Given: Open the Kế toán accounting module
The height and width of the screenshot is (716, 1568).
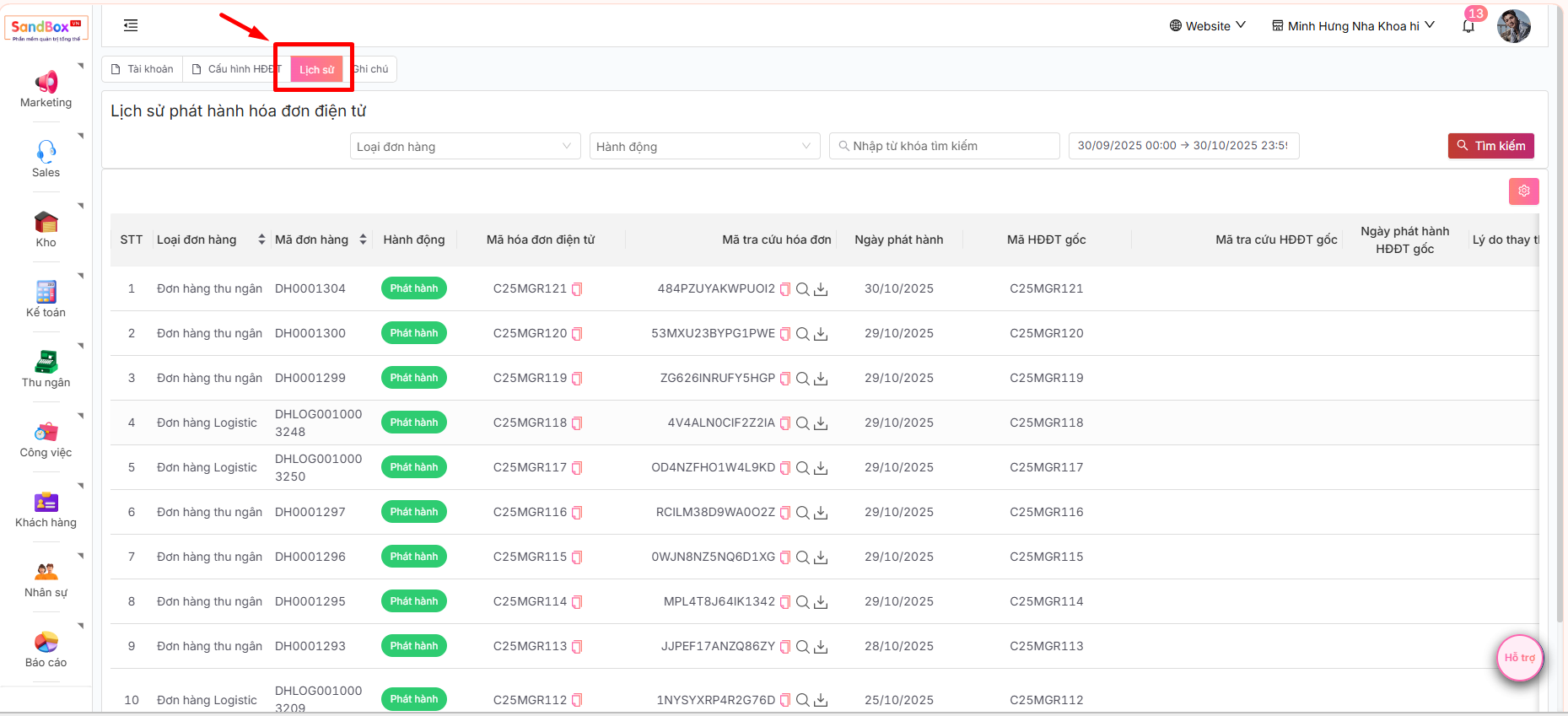Looking at the screenshot, I should click(x=46, y=299).
